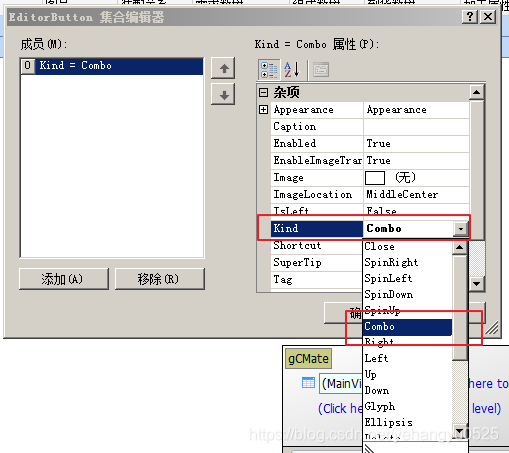The width and height of the screenshot is (509, 453).
Task: Select member 'Kind = Combo' in the list
Action: [x=112, y=66]
